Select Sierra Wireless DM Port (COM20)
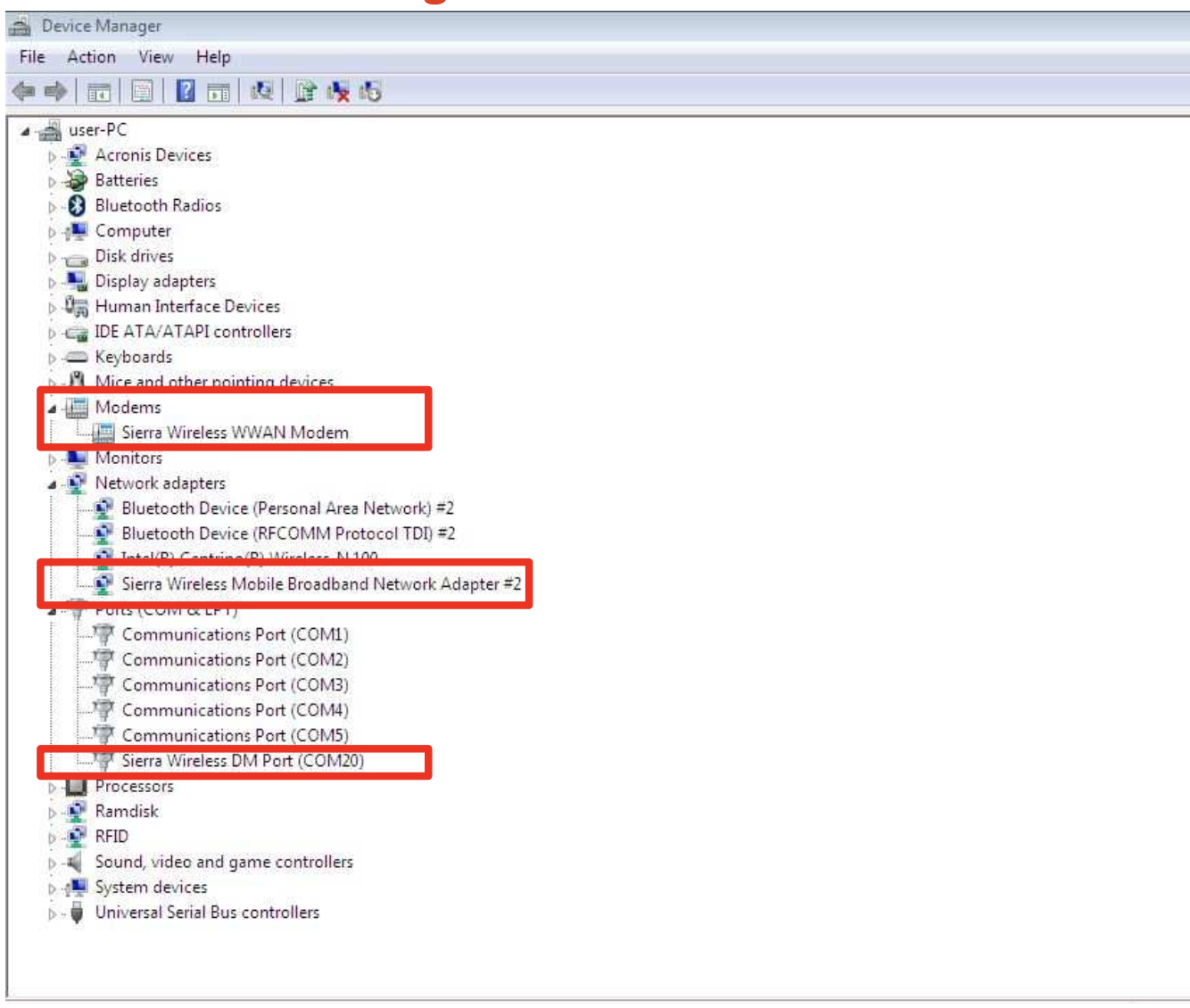1190x1008 pixels. 243,761
